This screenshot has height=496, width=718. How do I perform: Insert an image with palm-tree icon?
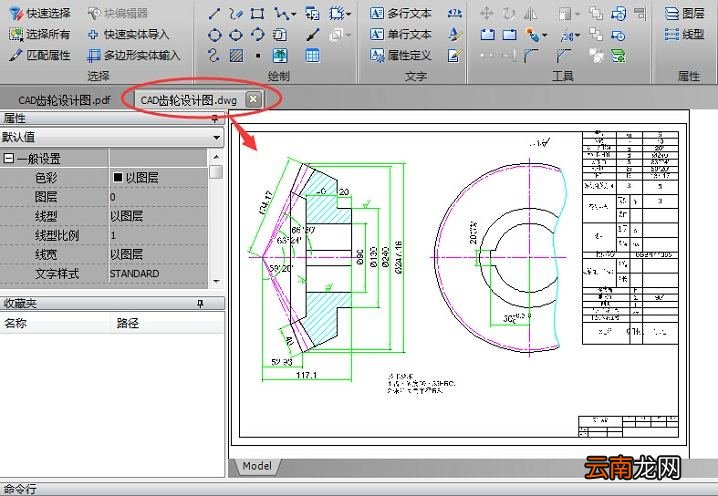coord(280,55)
